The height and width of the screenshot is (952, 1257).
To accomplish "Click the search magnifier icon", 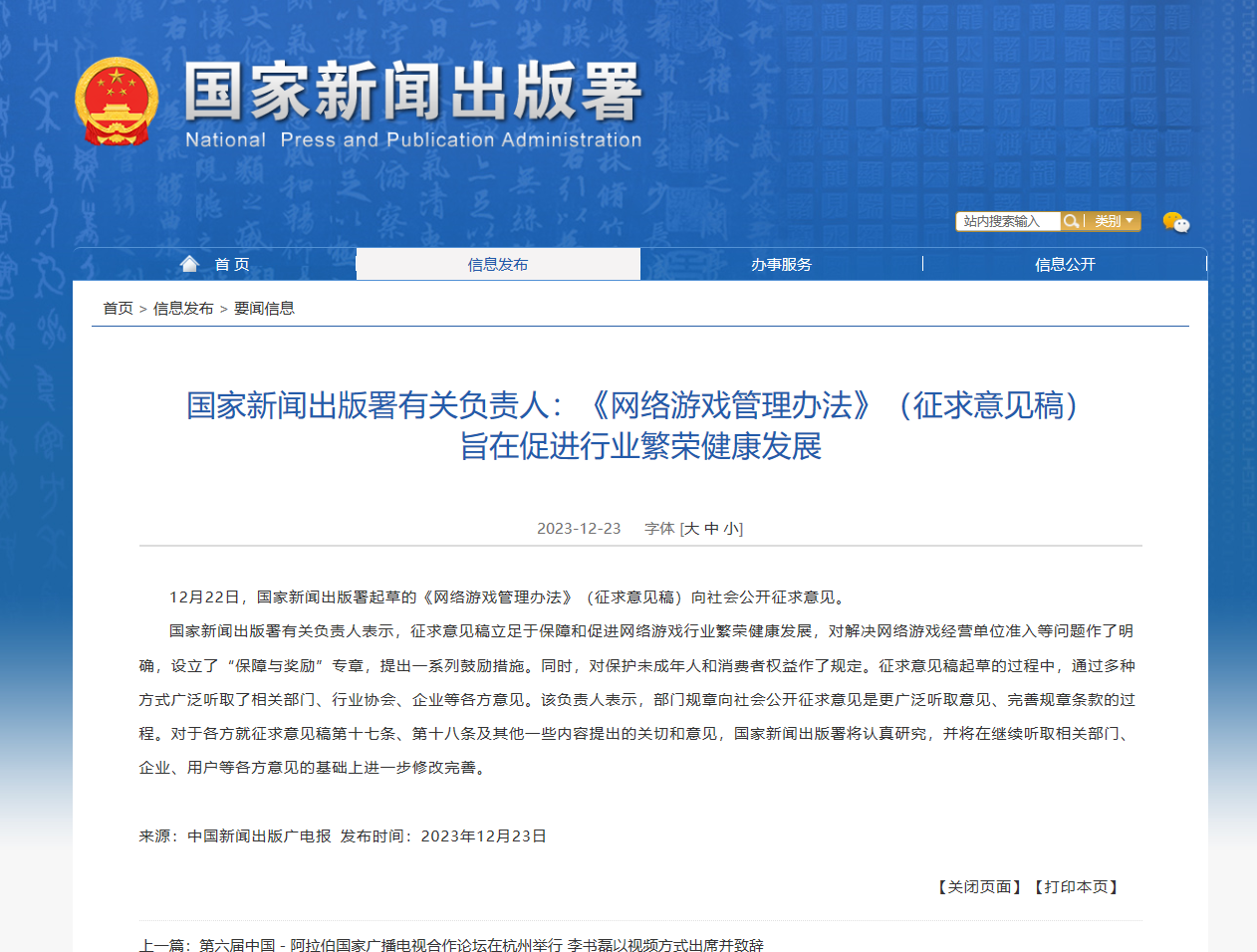I will (1071, 221).
